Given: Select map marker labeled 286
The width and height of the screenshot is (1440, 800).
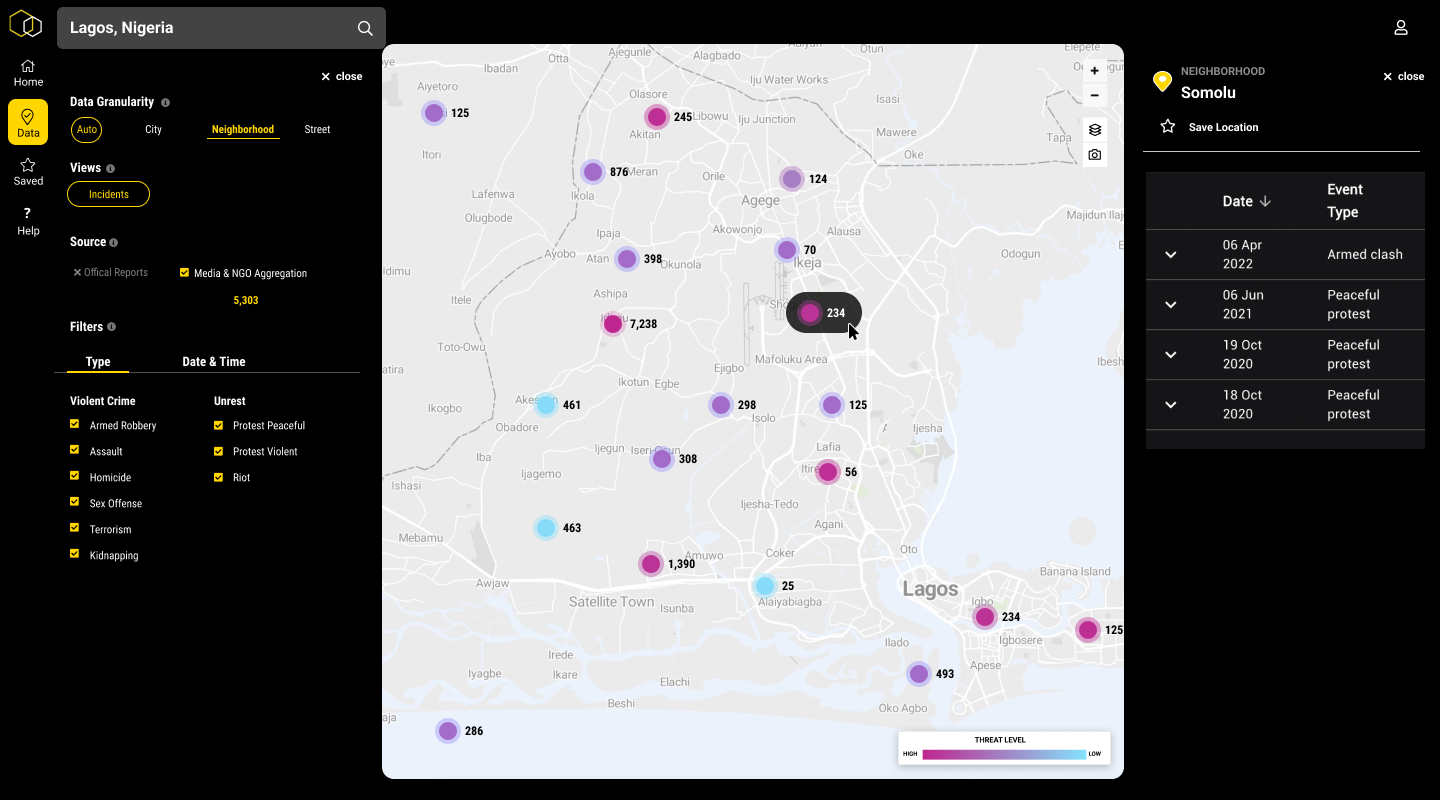Looking at the screenshot, I should pos(448,731).
